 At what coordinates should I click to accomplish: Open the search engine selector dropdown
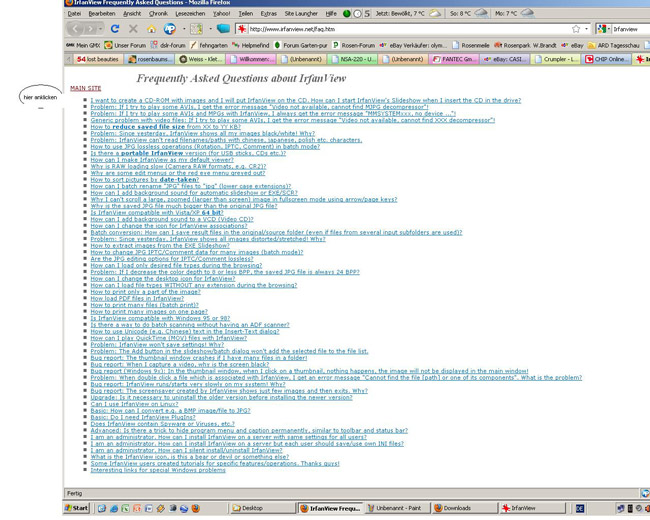603,29
